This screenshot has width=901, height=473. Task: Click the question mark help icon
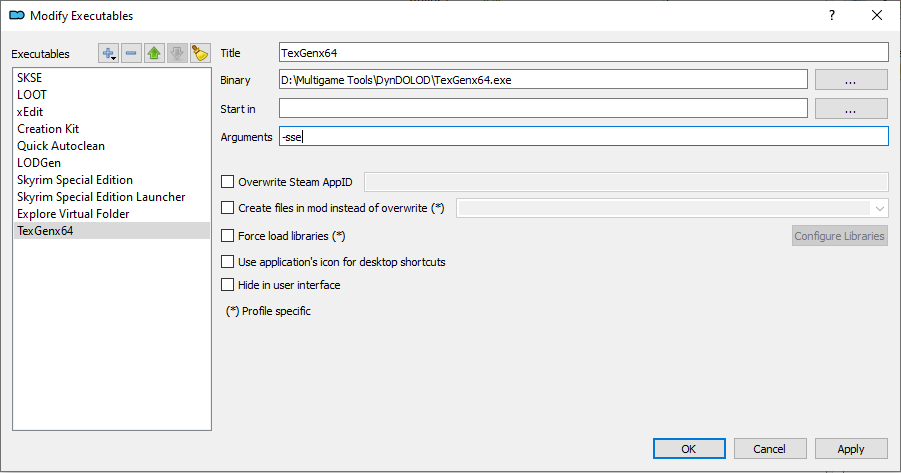[x=832, y=15]
